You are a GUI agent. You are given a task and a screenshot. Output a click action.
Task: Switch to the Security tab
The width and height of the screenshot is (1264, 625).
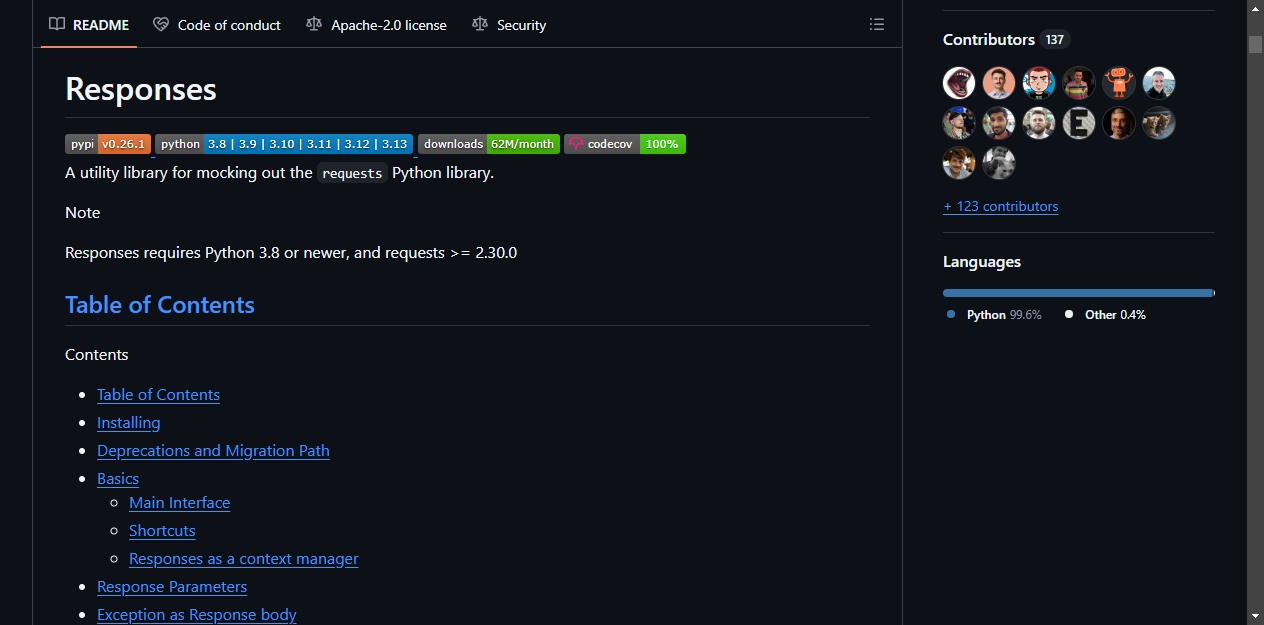509,25
